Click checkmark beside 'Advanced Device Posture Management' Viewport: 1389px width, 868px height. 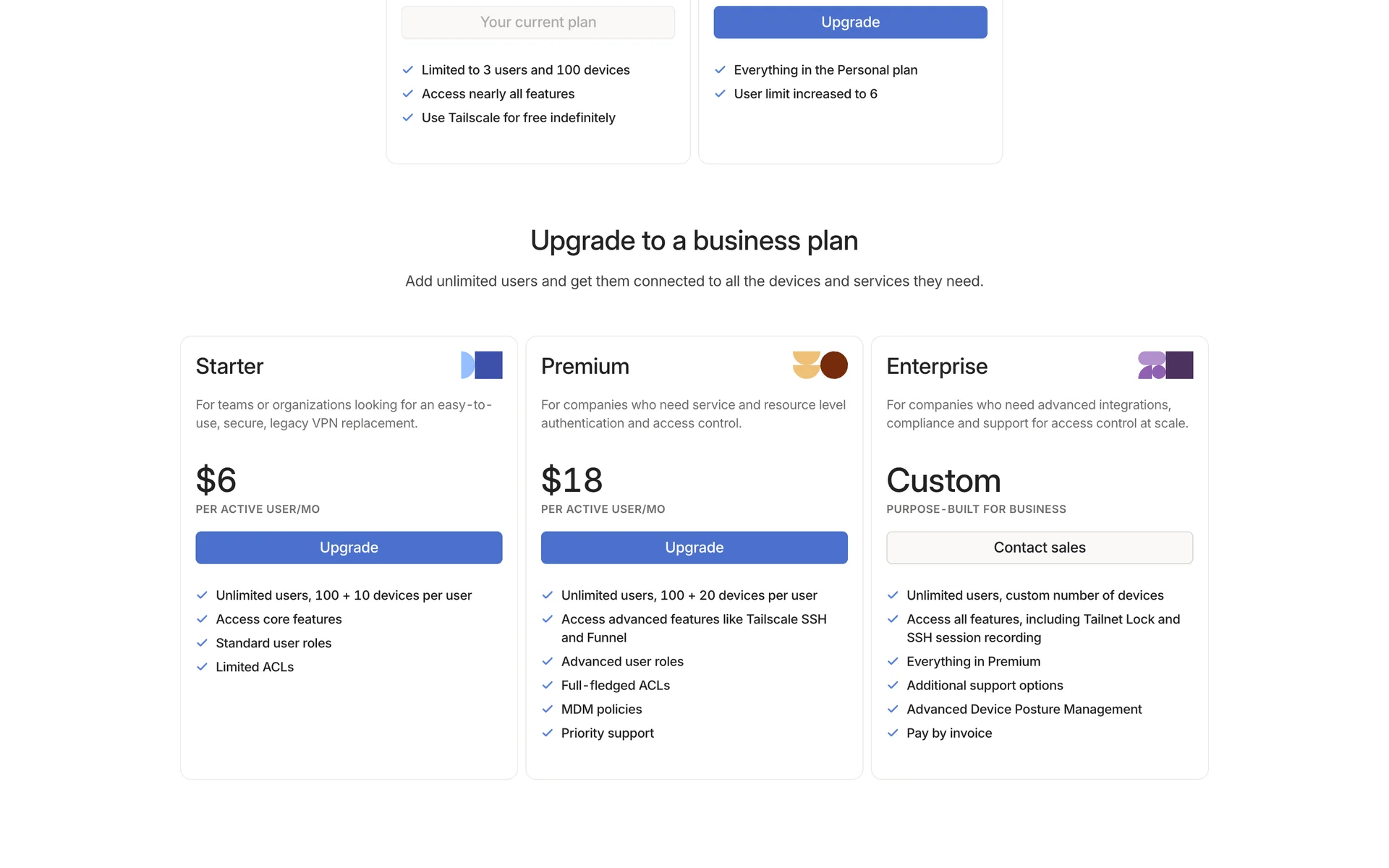pos(893,710)
